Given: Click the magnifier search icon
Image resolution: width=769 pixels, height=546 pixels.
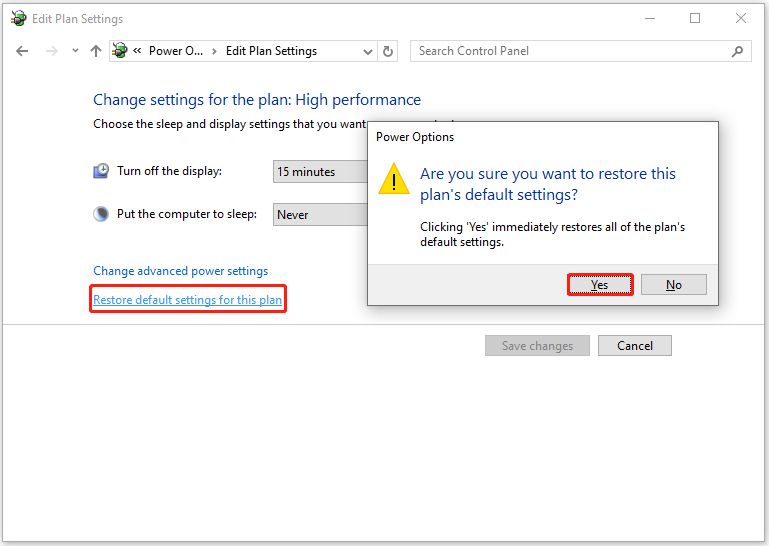Looking at the screenshot, I should pyautogui.click(x=737, y=51).
